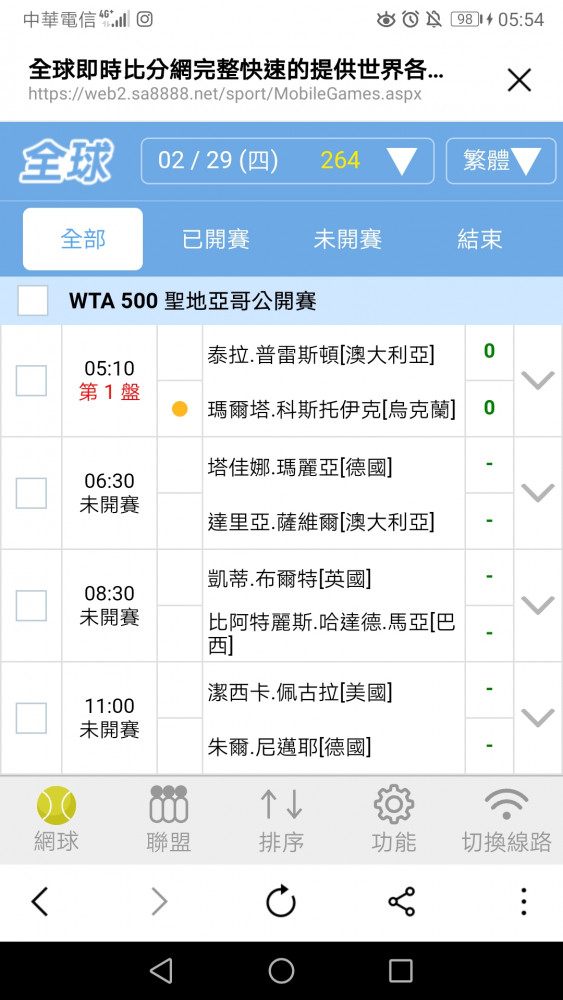
Task: Go back with browser back arrow
Action: [40, 902]
